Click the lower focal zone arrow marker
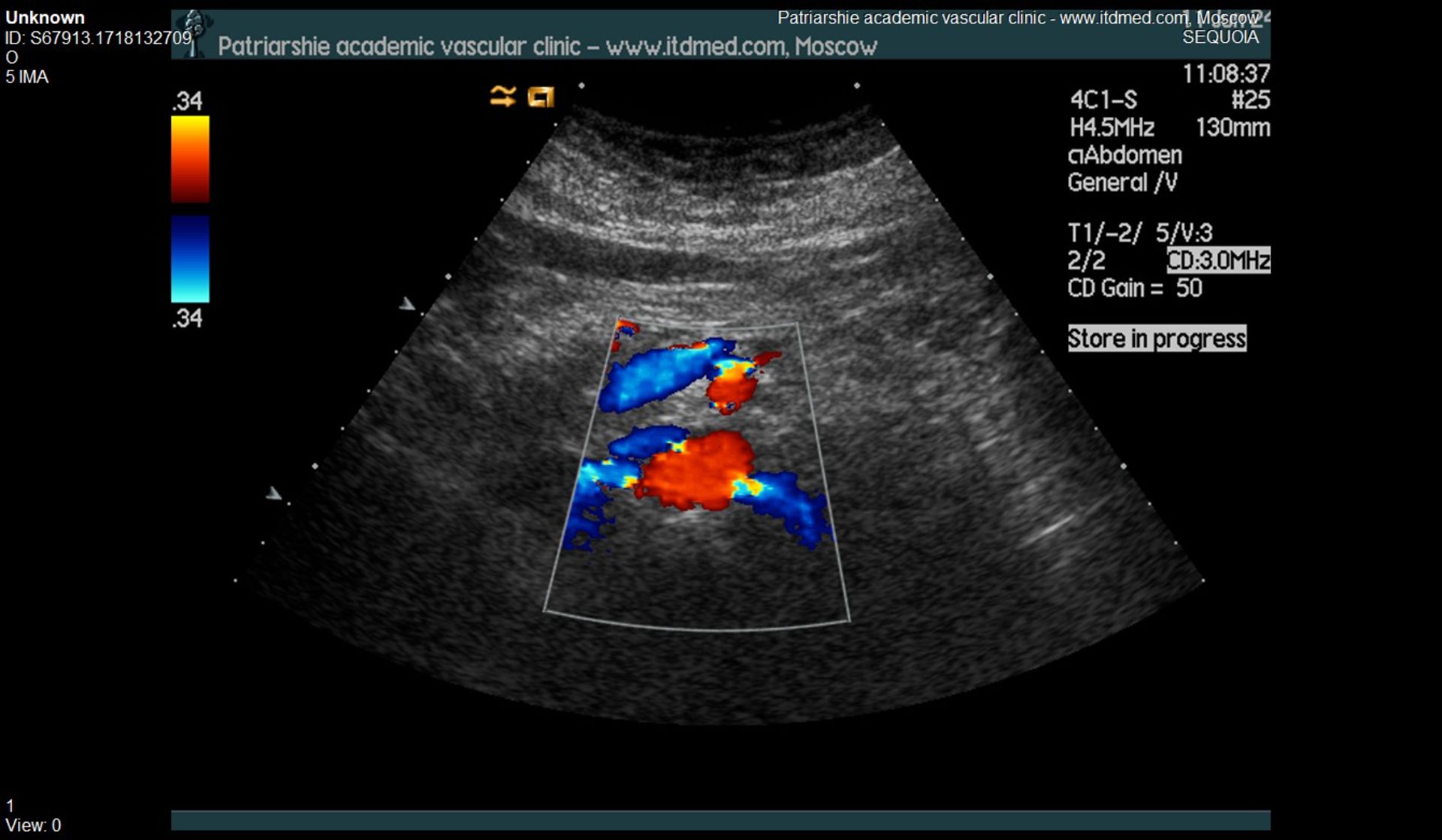 274,493
